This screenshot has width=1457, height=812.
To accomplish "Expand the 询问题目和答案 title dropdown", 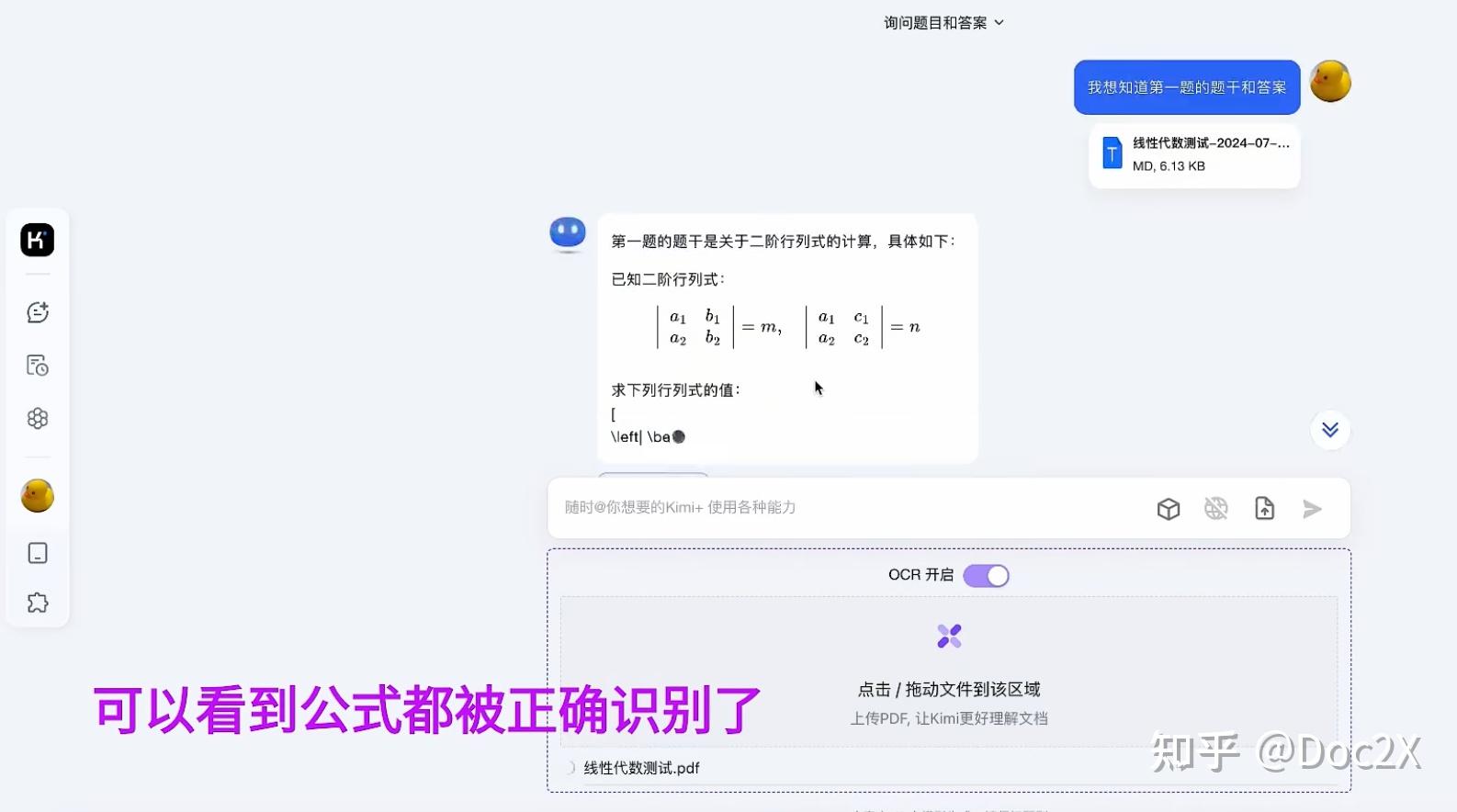I will [x=944, y=23].
